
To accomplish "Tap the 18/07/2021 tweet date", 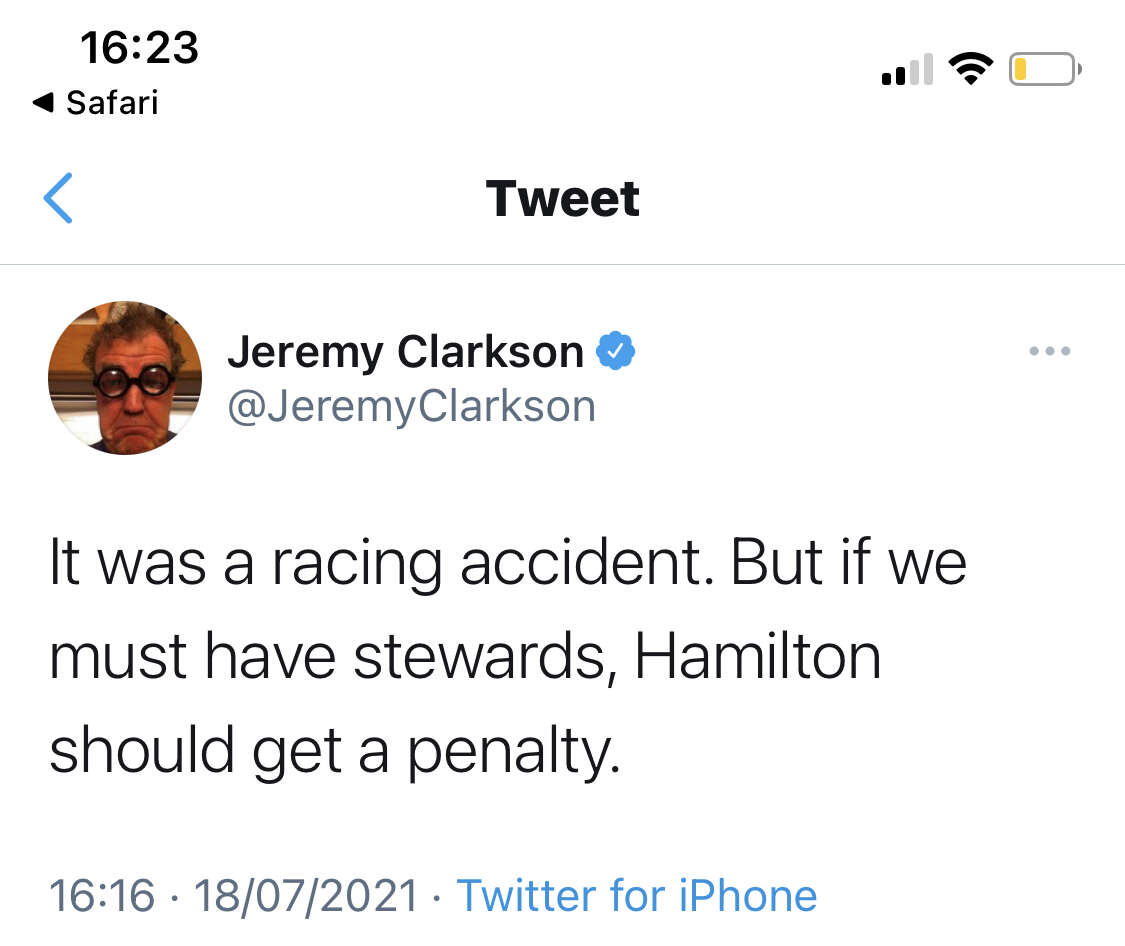I will (306, 896).
